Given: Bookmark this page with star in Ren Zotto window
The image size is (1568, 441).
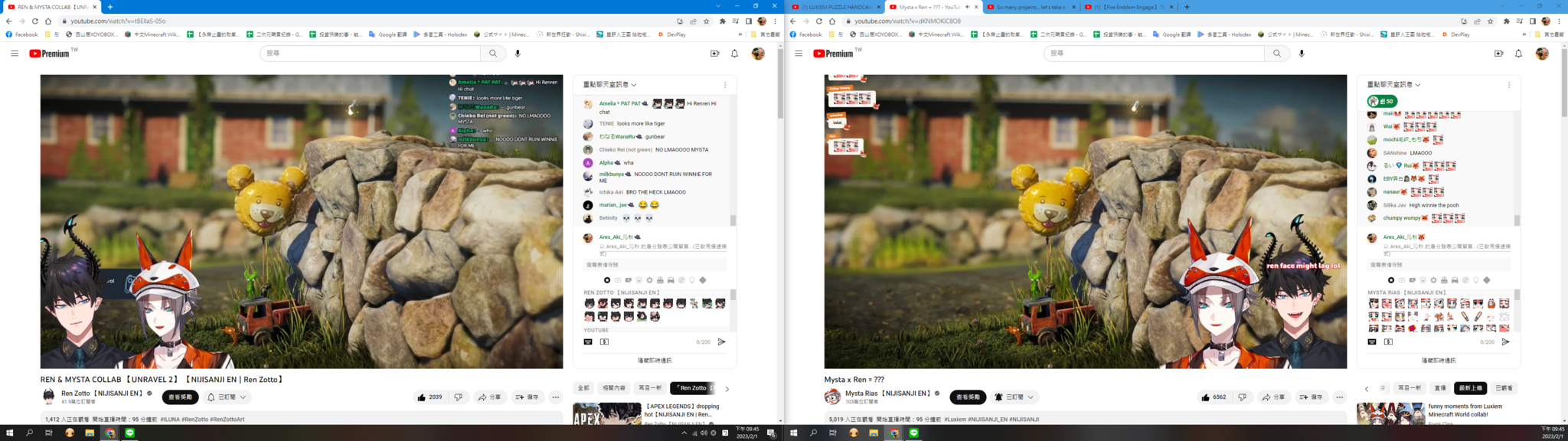Looking at the screenshot, I should pyautogui.click(x=707, y=21).
